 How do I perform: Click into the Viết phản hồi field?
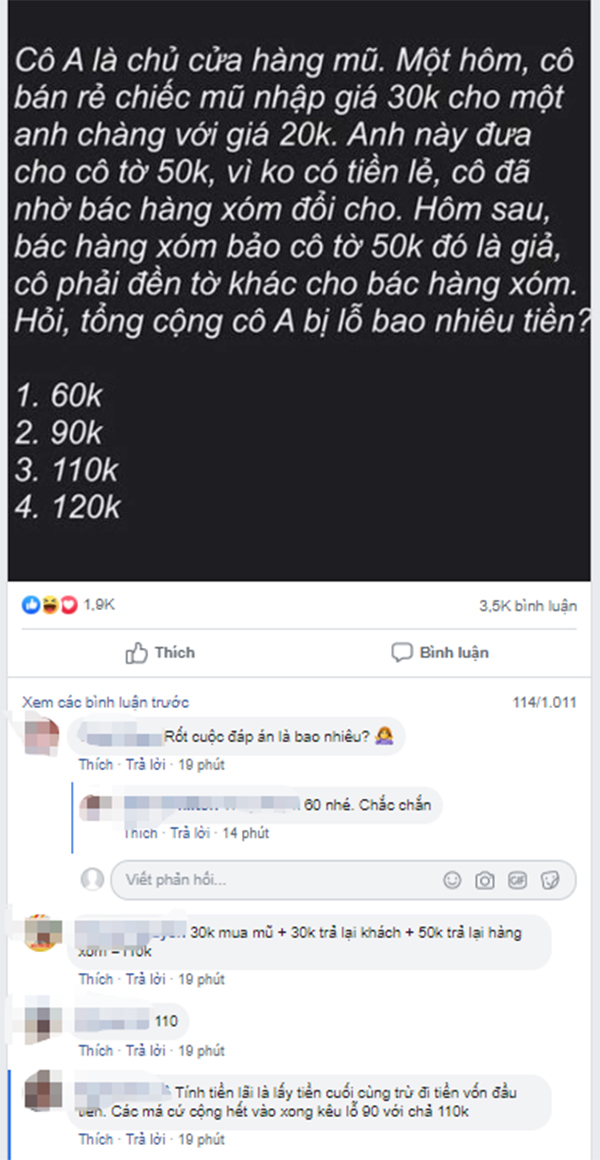(281, 880)
